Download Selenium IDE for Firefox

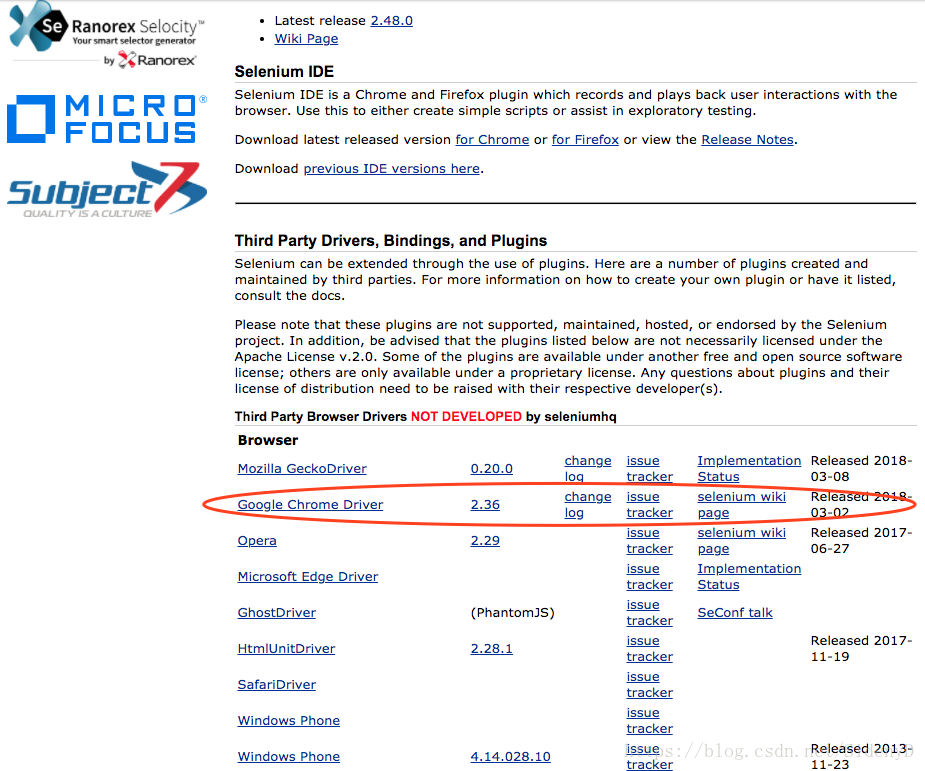585,140
